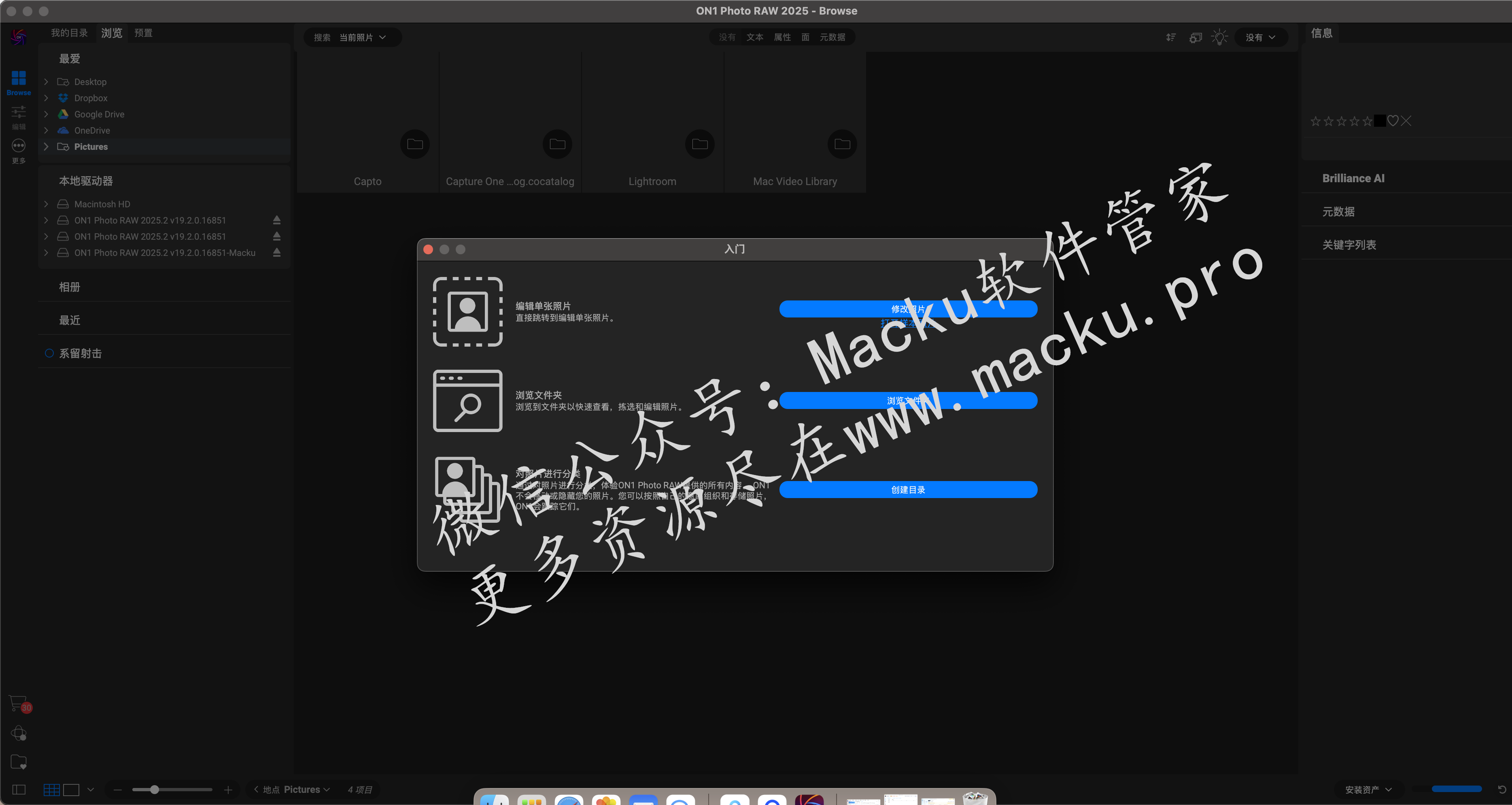Click the sort order icon in toolbar

pyautogui.click(x=1171, y=38)
